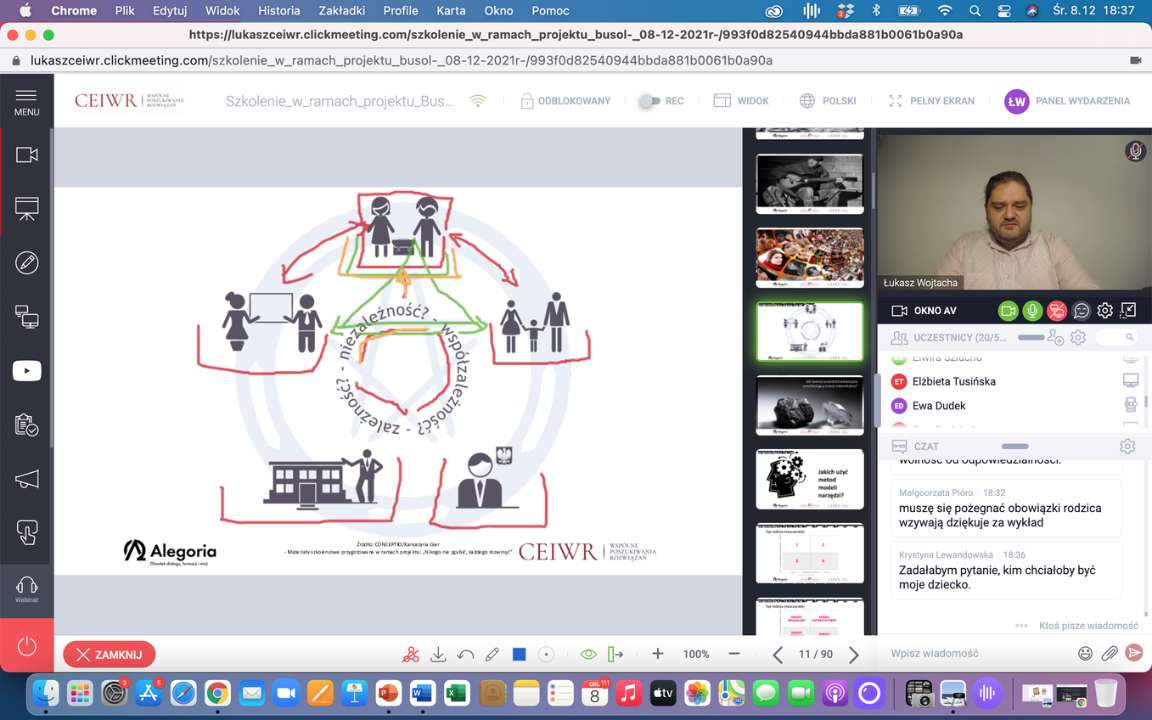Viewport: 1152px width, 720px height.
Task: Toggle the green camera button
Action: [1008, 311]
